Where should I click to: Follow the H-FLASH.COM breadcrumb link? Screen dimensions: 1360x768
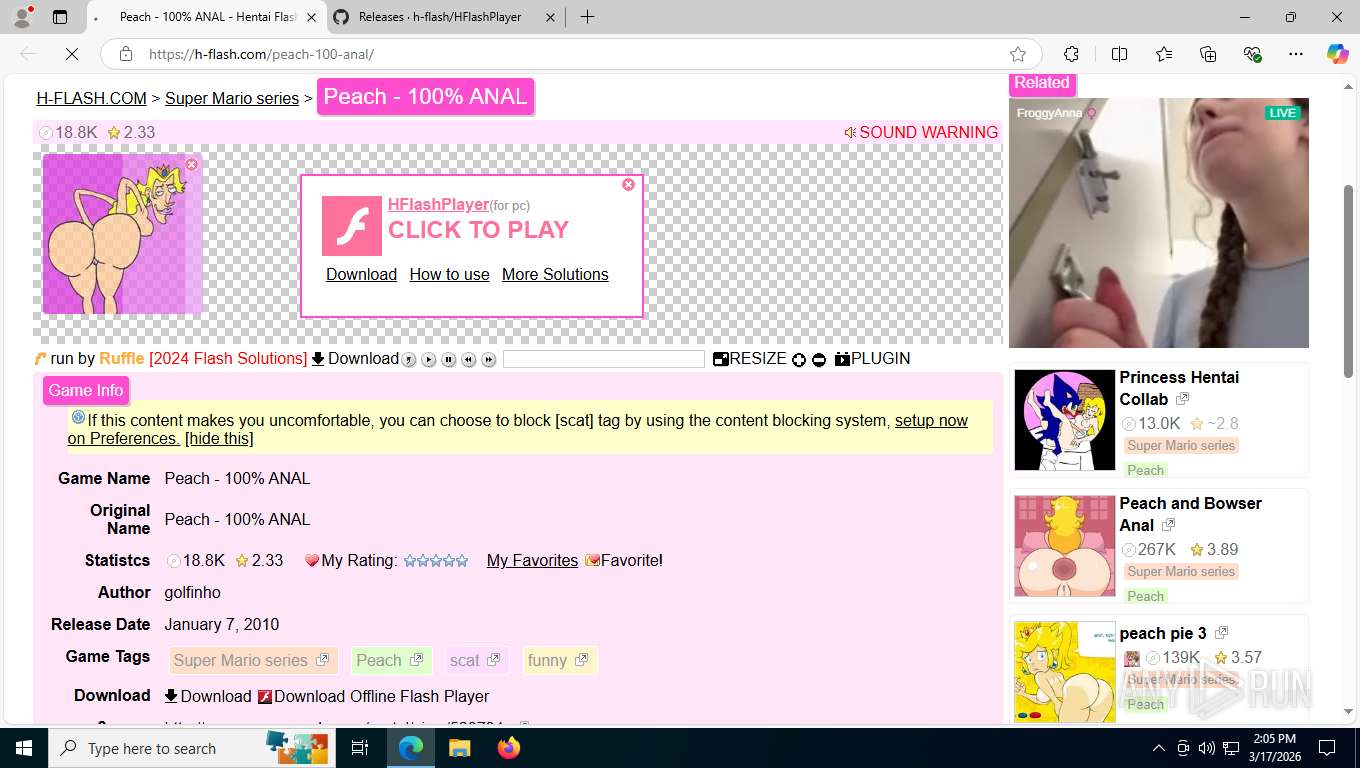92,98
